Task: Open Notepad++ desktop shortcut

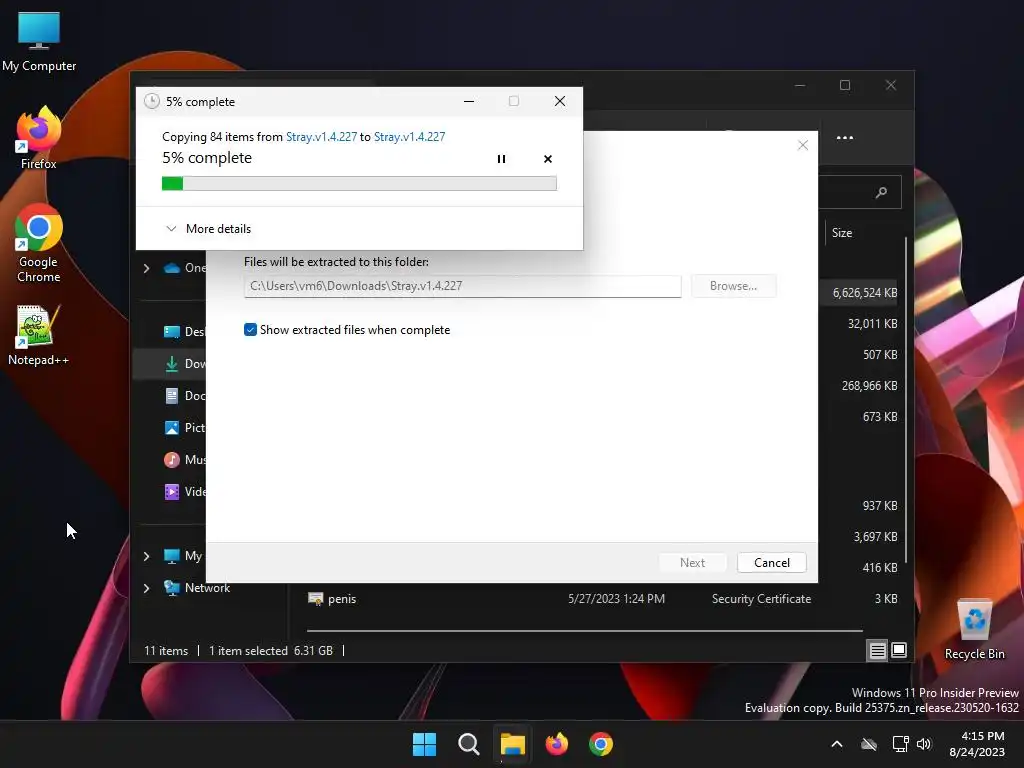Action: coord(38,335)
